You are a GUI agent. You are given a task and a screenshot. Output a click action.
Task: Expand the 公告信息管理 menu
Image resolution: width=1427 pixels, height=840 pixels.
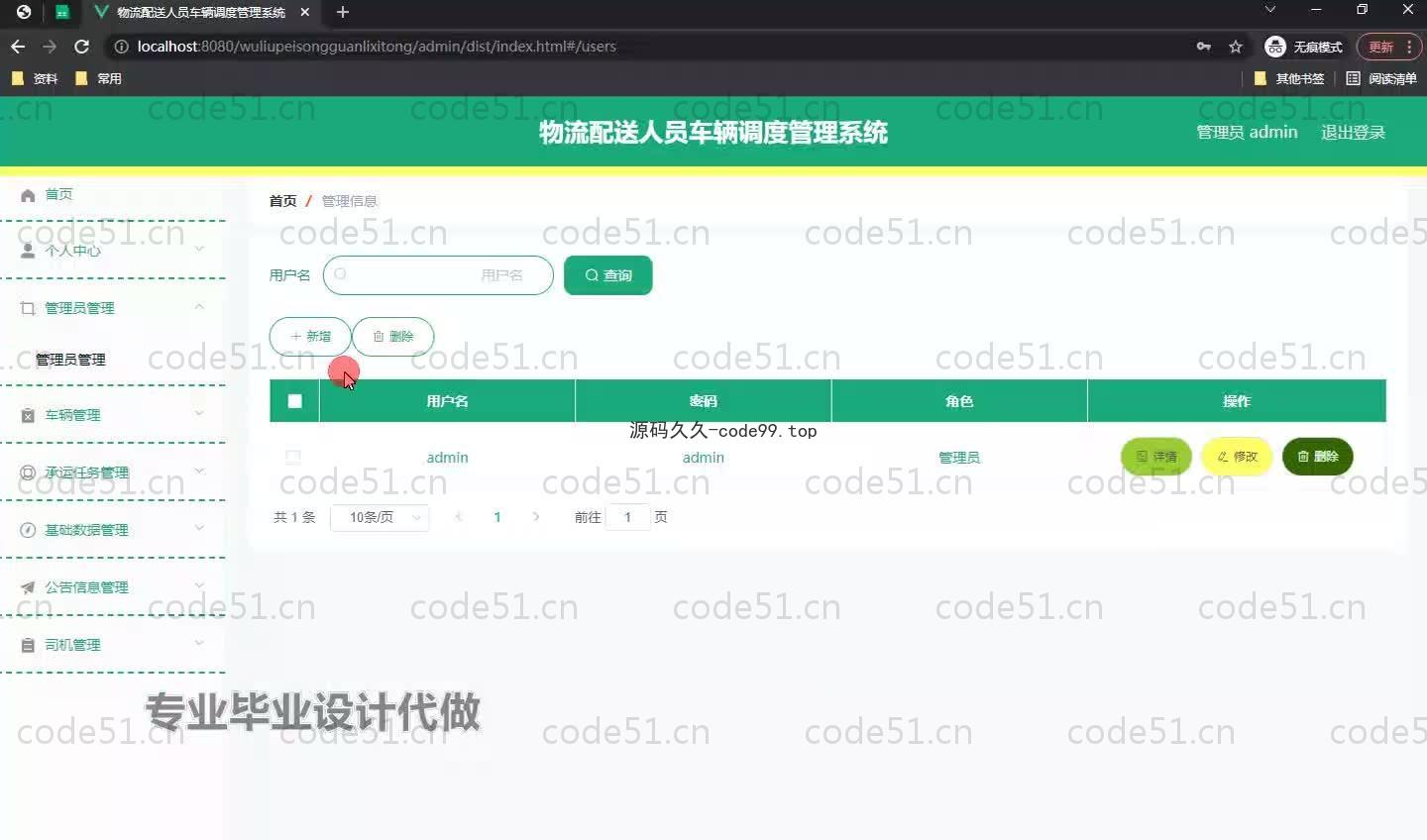(199, 585)
